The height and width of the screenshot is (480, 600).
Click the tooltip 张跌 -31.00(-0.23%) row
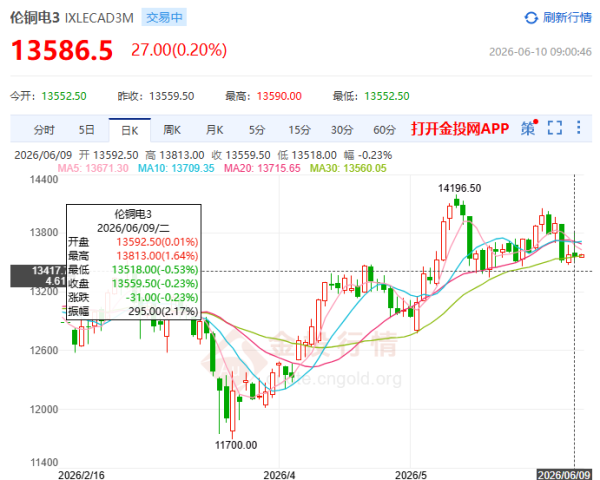click(133, 297)
